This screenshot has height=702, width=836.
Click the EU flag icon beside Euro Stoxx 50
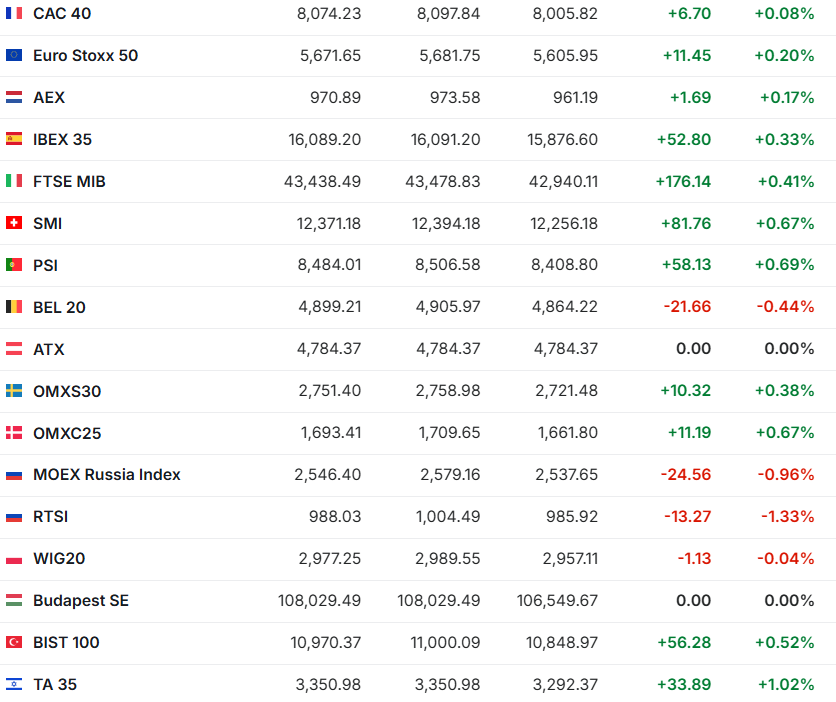(x=14, y=56)
